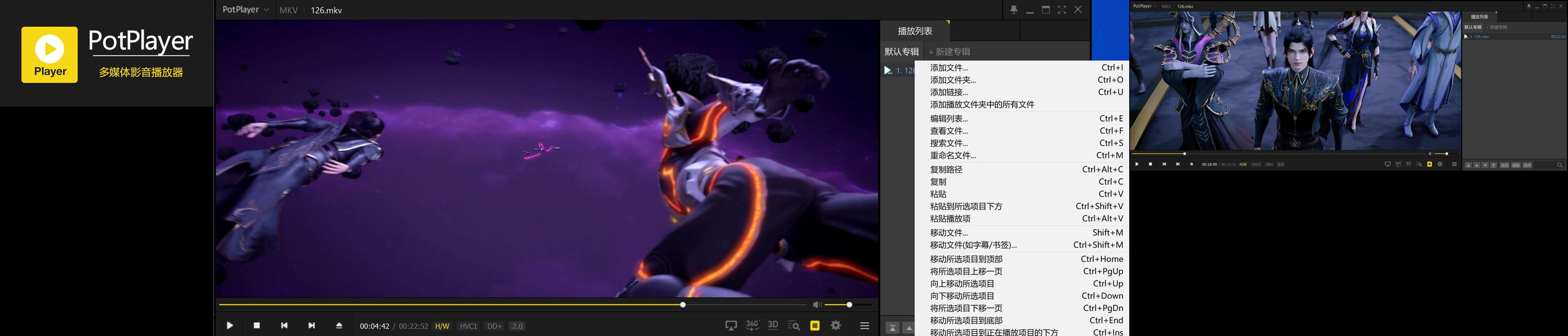The height and width of the screenshot is (336, 1568).
Task: Choose 搜索文件... from the context menu
Action: click(x=1022, y=143)
